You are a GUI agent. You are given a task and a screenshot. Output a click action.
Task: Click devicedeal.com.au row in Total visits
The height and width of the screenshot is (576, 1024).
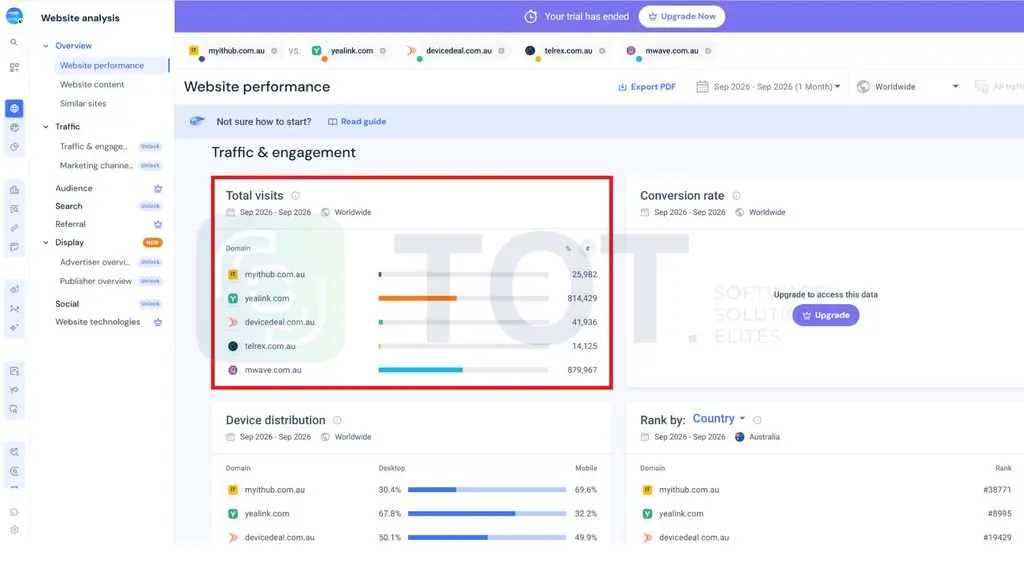[411, 323]
